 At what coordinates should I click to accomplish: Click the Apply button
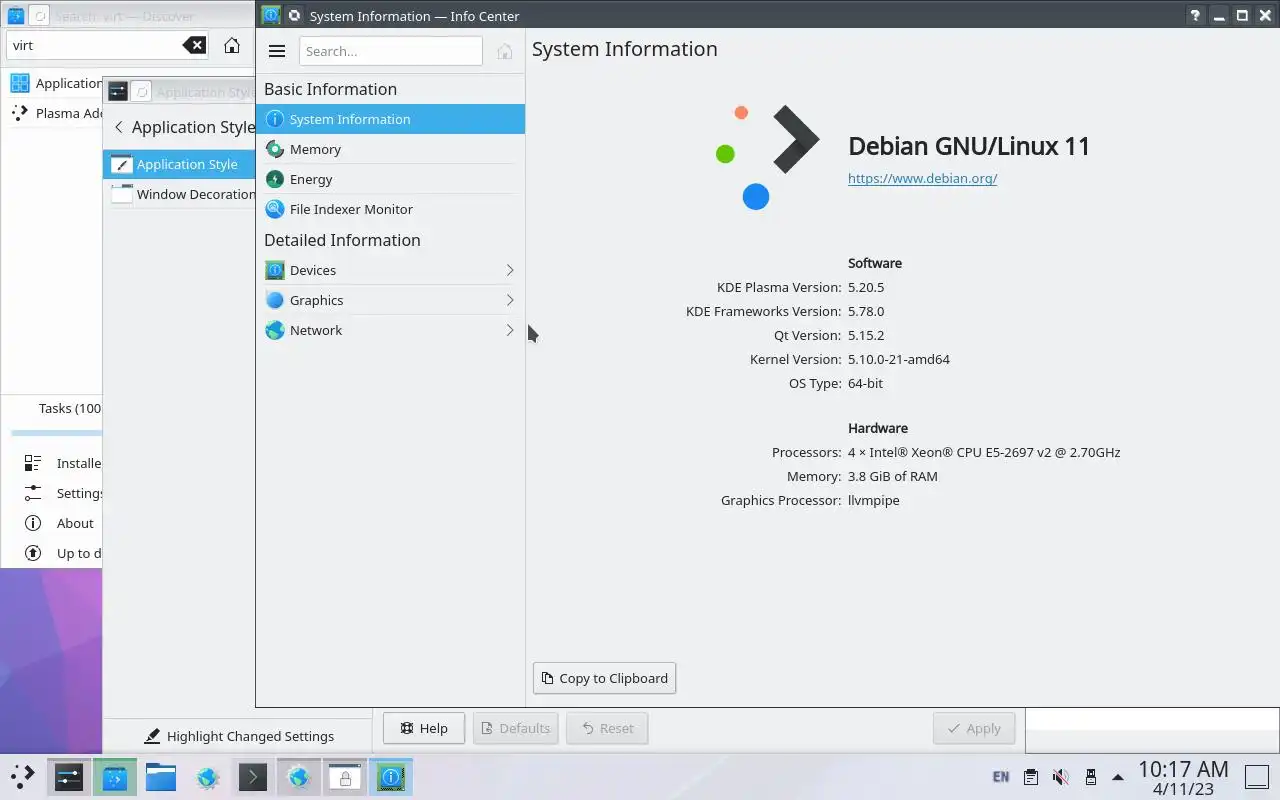point(974,728)
